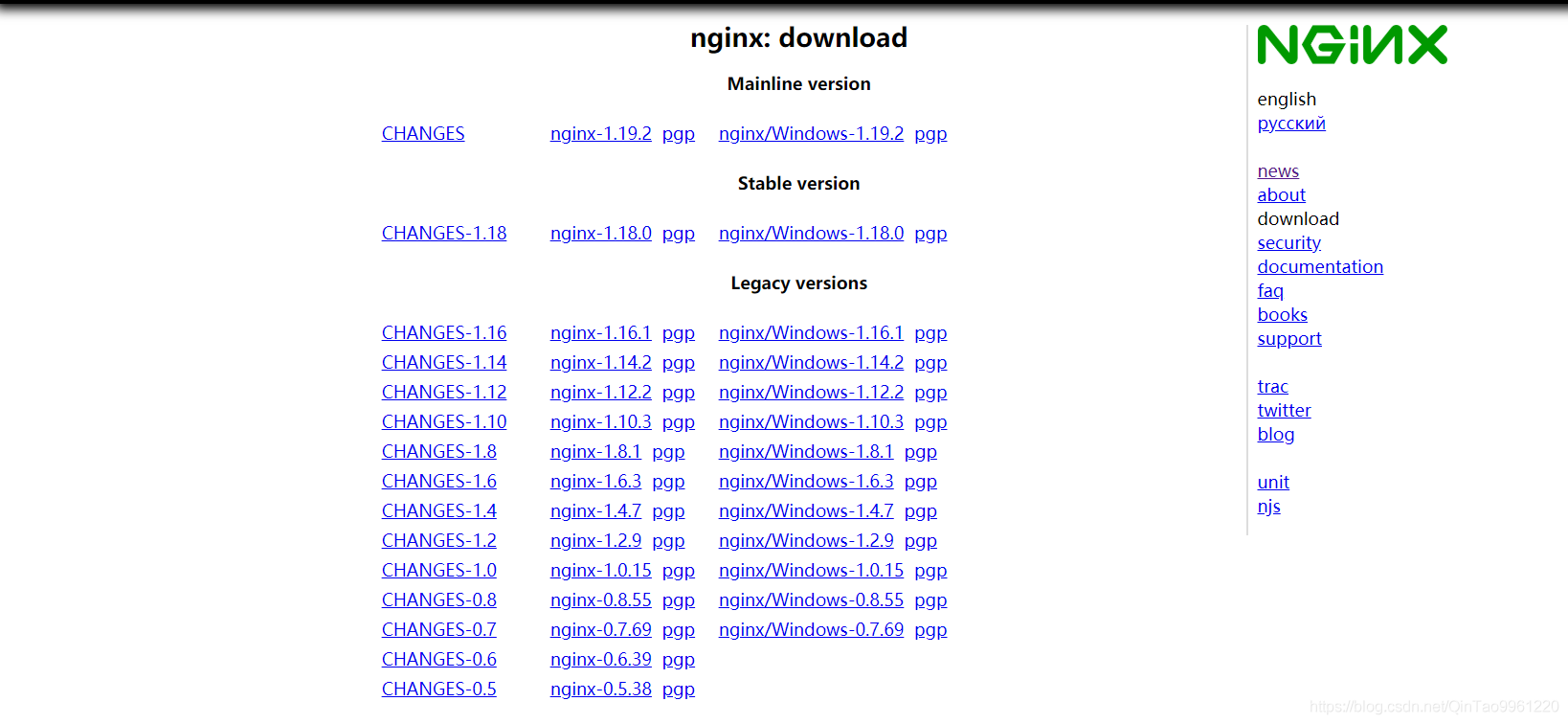Download nginx/Windows-1.0.15
Screen dimensions: 1568x724
click(x=811, y=571)
